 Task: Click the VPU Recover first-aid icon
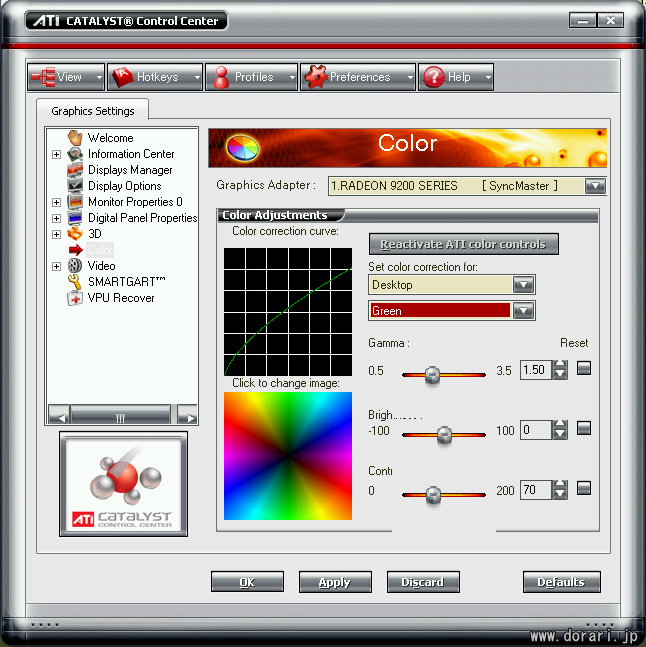(x=75, y=298)
